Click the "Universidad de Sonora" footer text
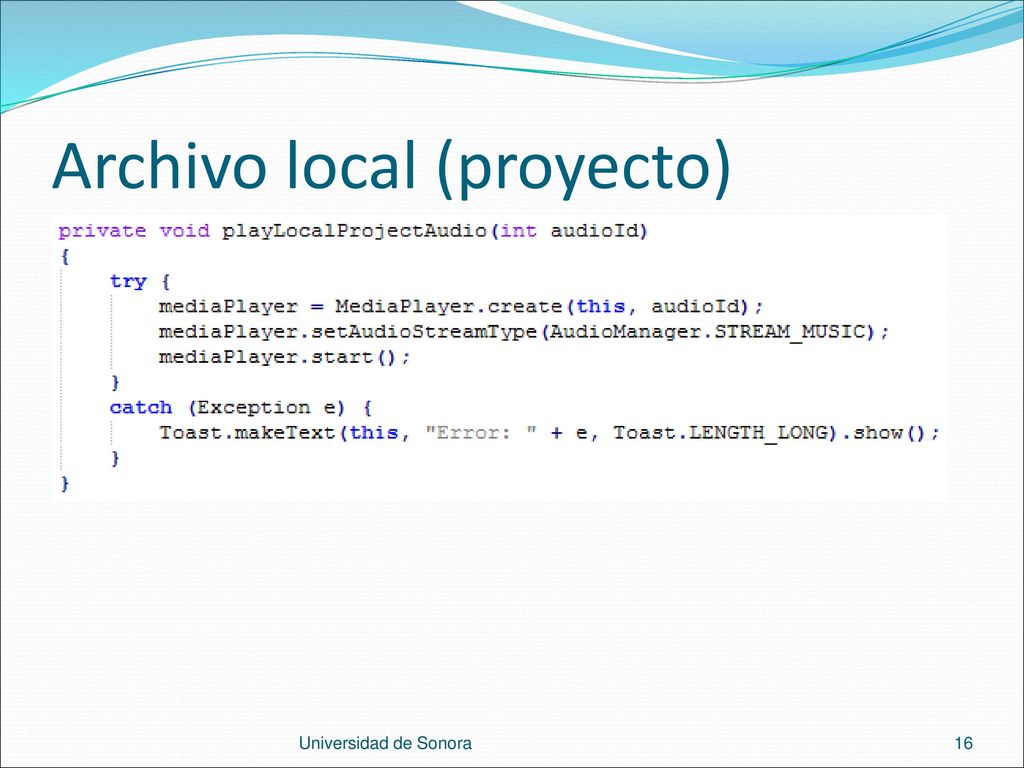1024x768 pixels. pyautogui.click(x=385, y=743)
